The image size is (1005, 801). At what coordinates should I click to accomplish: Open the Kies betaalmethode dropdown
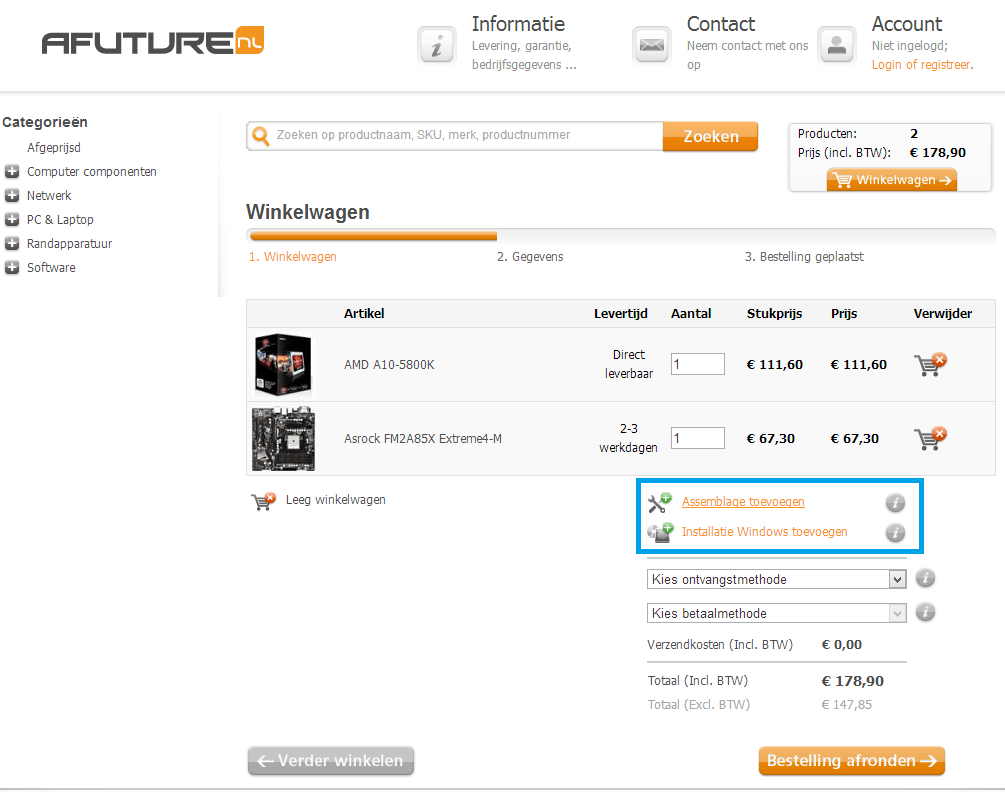click(776, 613)
